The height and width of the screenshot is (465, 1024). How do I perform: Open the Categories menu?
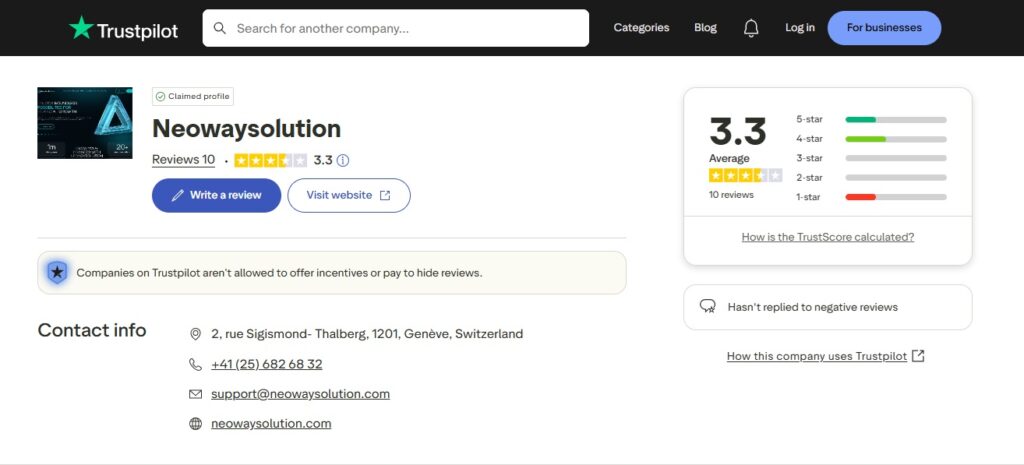[641, 28]
